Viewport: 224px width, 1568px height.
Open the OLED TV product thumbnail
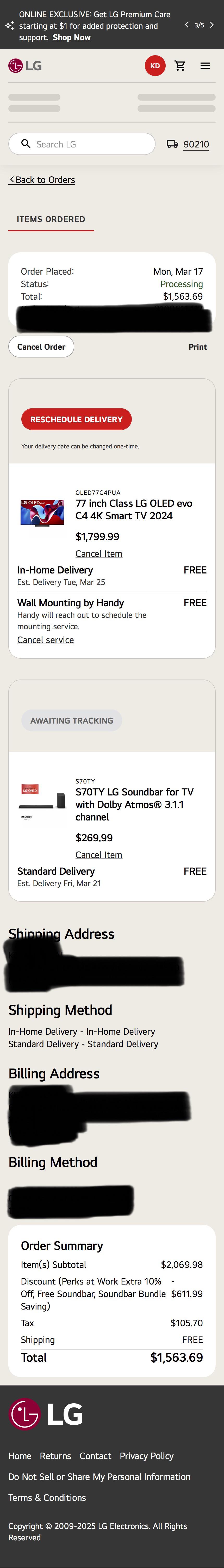pyautogui.click(x=42, y=513)
